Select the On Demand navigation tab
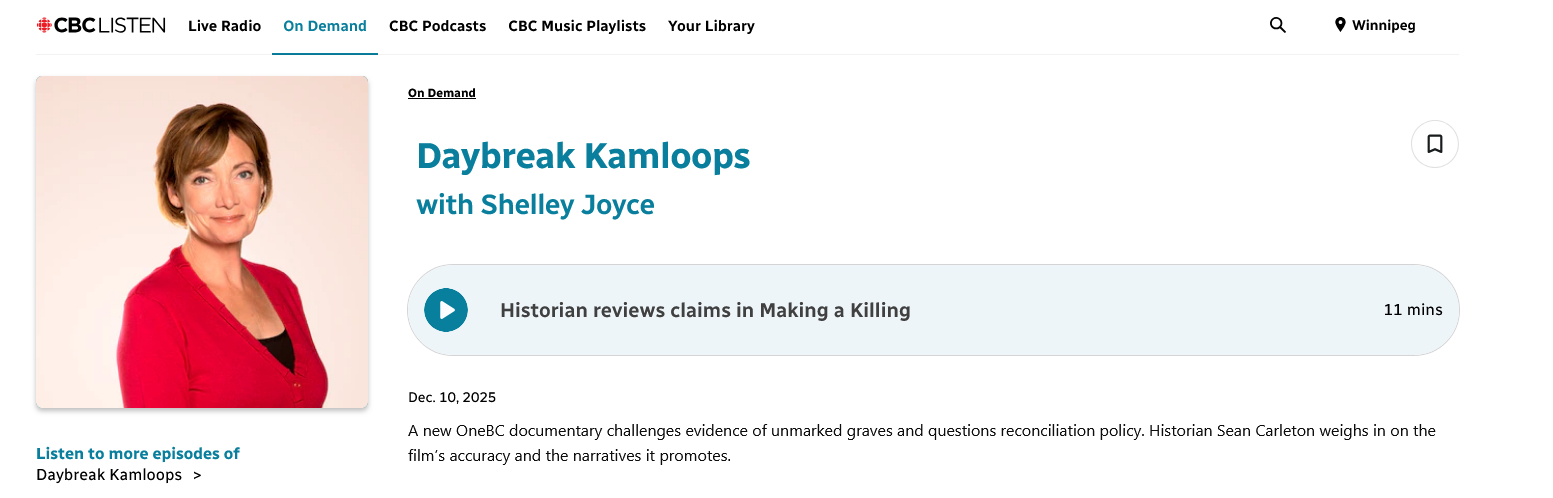Viewport: 1553px width, 498px height. pyautogui.click(x=325, y=26)
